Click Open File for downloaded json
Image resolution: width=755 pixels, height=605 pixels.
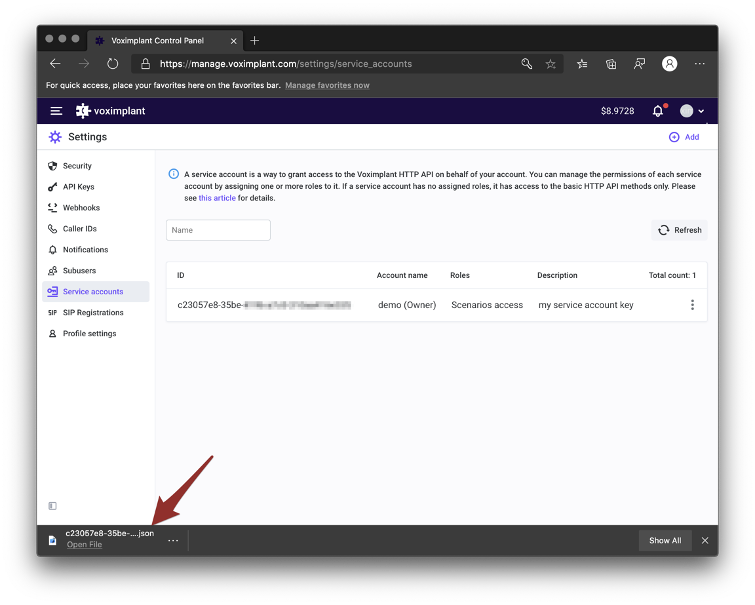[84, 545]
